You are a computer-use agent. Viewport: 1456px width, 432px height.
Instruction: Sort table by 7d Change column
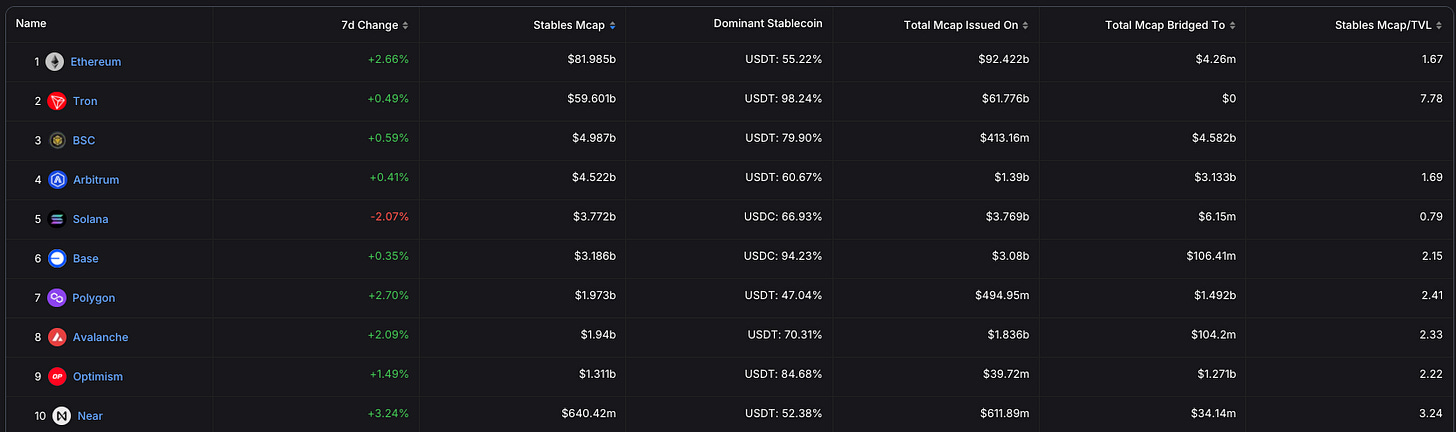pyautogui.click(x=405, y=25)
